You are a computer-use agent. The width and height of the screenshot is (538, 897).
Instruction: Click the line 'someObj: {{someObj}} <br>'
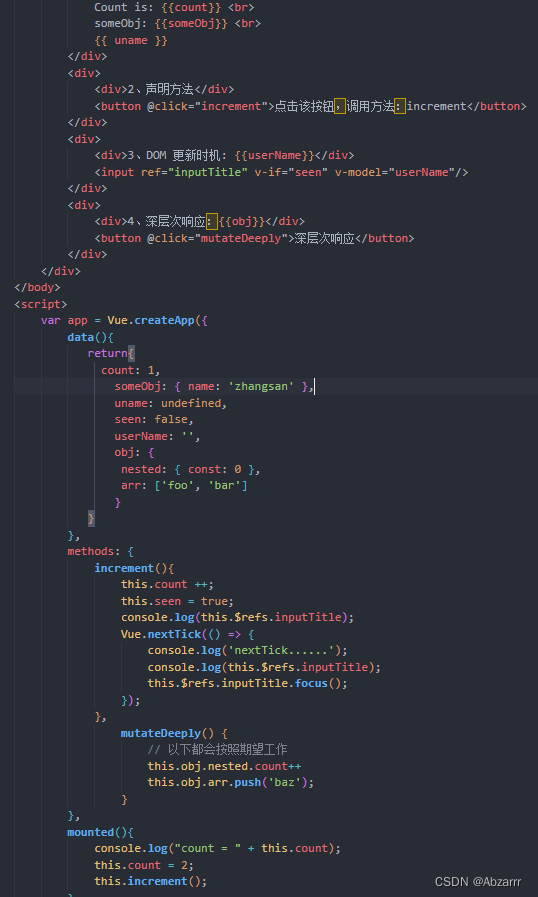177,23
